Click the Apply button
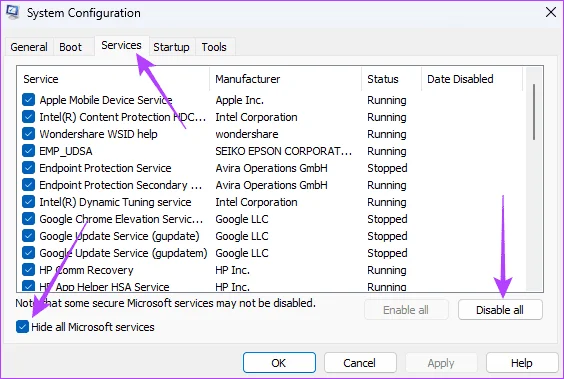Viewport: 564px width, 379px height. 441,363
